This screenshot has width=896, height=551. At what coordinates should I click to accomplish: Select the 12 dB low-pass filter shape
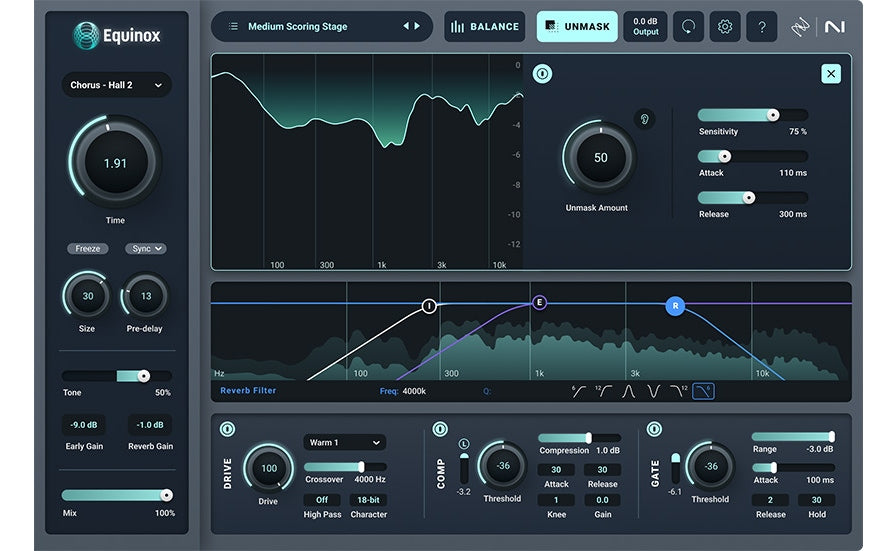pos(678,391)
